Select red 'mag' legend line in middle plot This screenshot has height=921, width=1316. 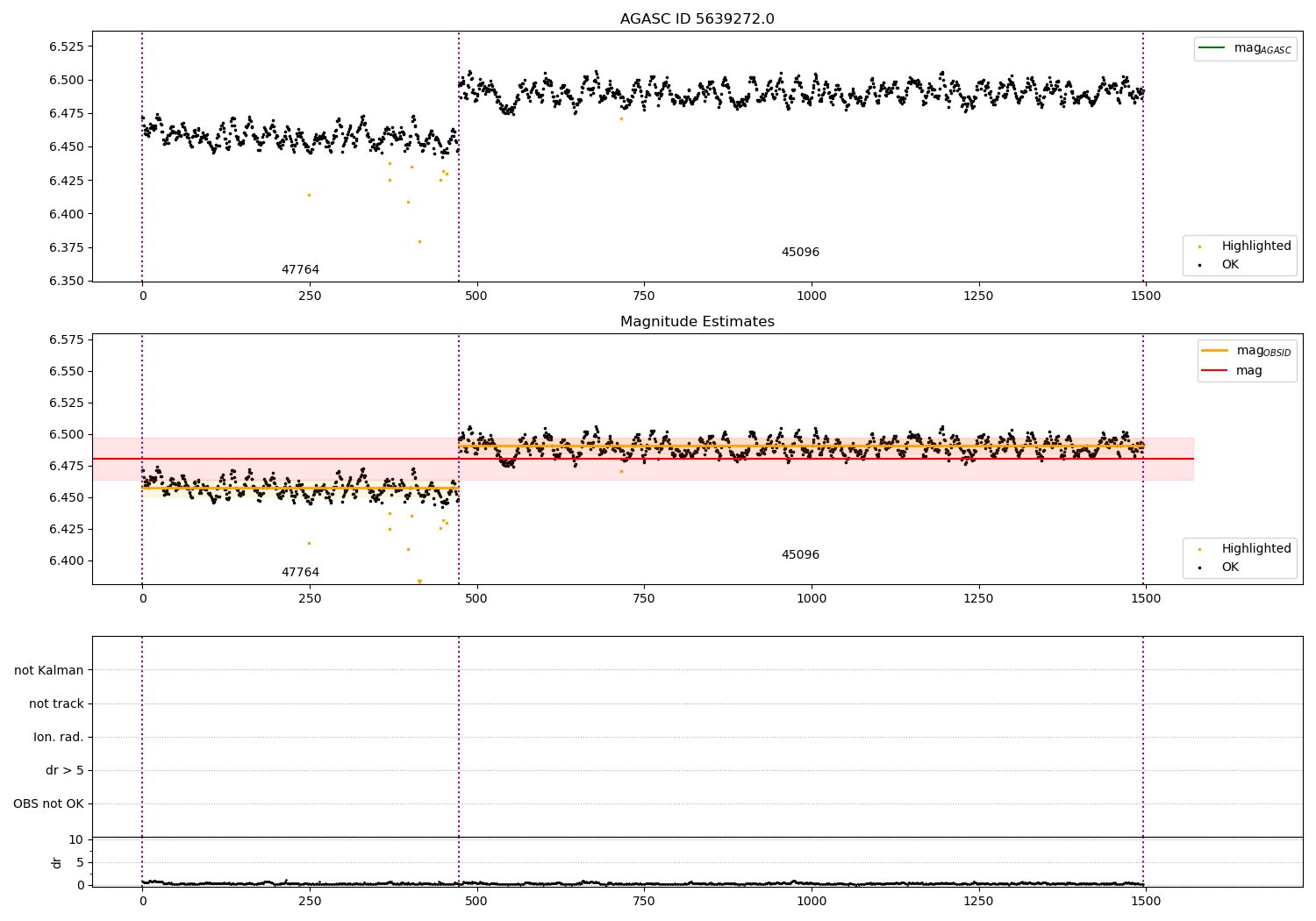(1215, 370)
